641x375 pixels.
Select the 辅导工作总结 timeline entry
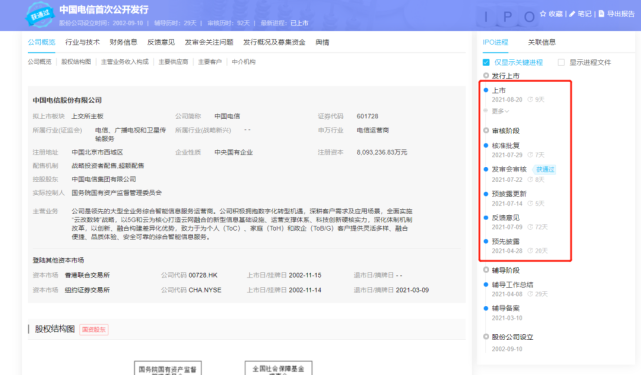512,284
